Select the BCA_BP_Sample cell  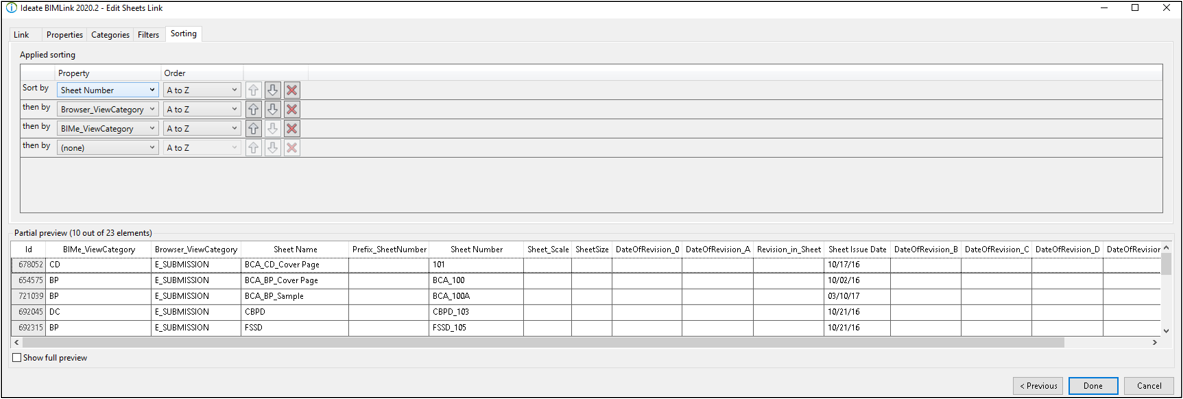coord(296,296)
